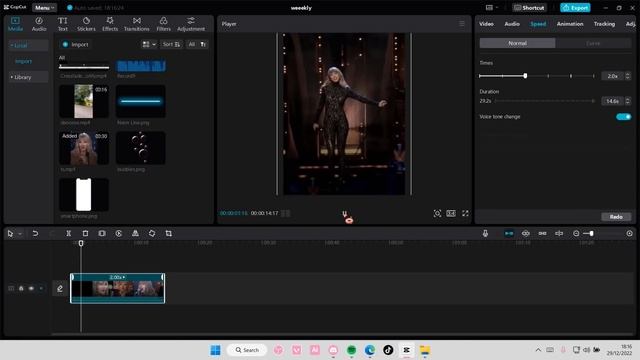Open the Effects panel

pos(110,24)
